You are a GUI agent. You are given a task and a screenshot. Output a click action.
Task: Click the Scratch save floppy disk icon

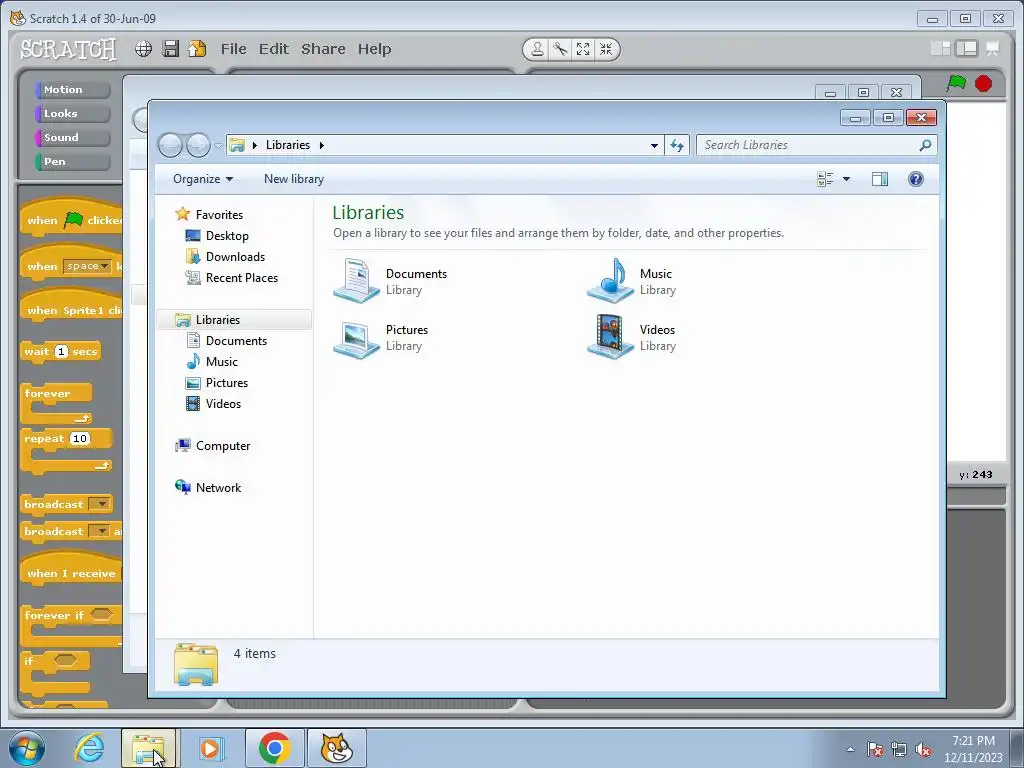pyautogui.click(x=170, y=49)
